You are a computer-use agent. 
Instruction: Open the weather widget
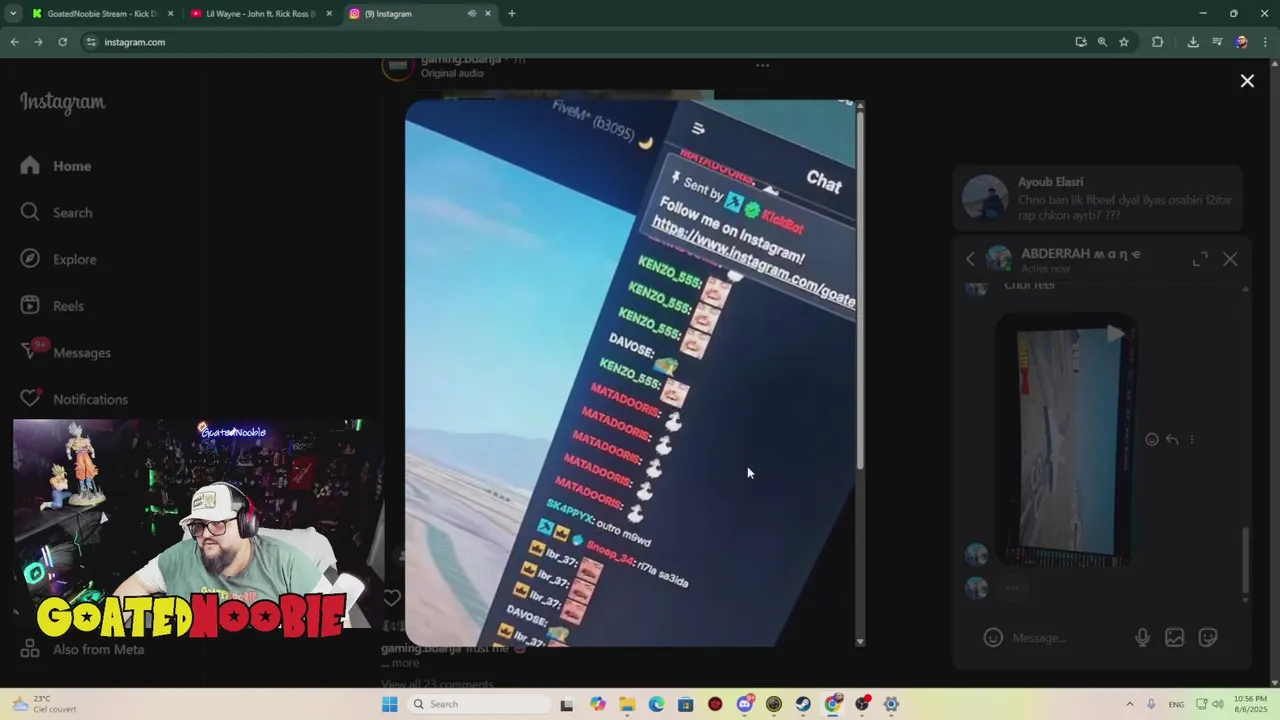coord(45,704)
